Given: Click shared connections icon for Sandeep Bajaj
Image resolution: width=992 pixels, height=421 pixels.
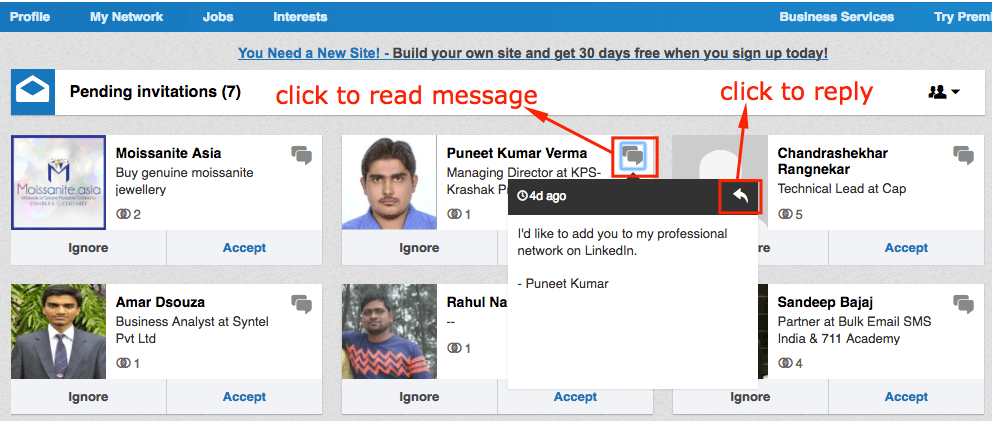Looking at the screenshot, I should tap(784, 363).
